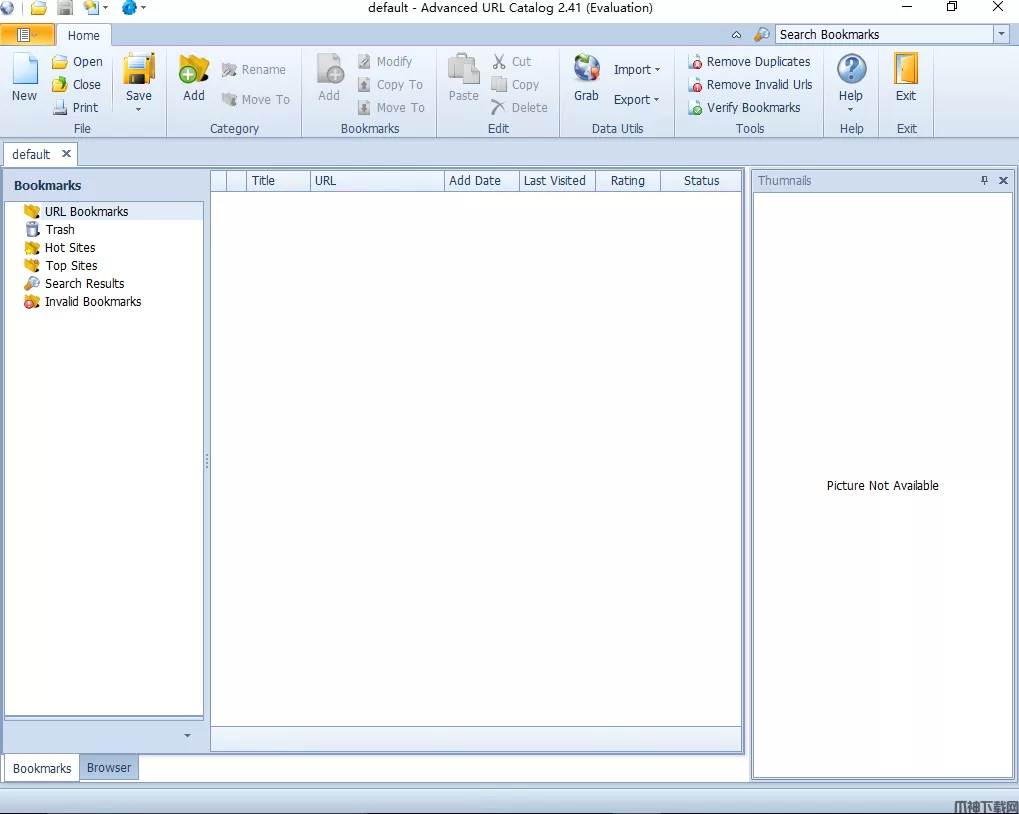Open the Search Bookmarks dropdown arrow
This screenshot has height=814, width=1019.
(x=1001, y=34)
